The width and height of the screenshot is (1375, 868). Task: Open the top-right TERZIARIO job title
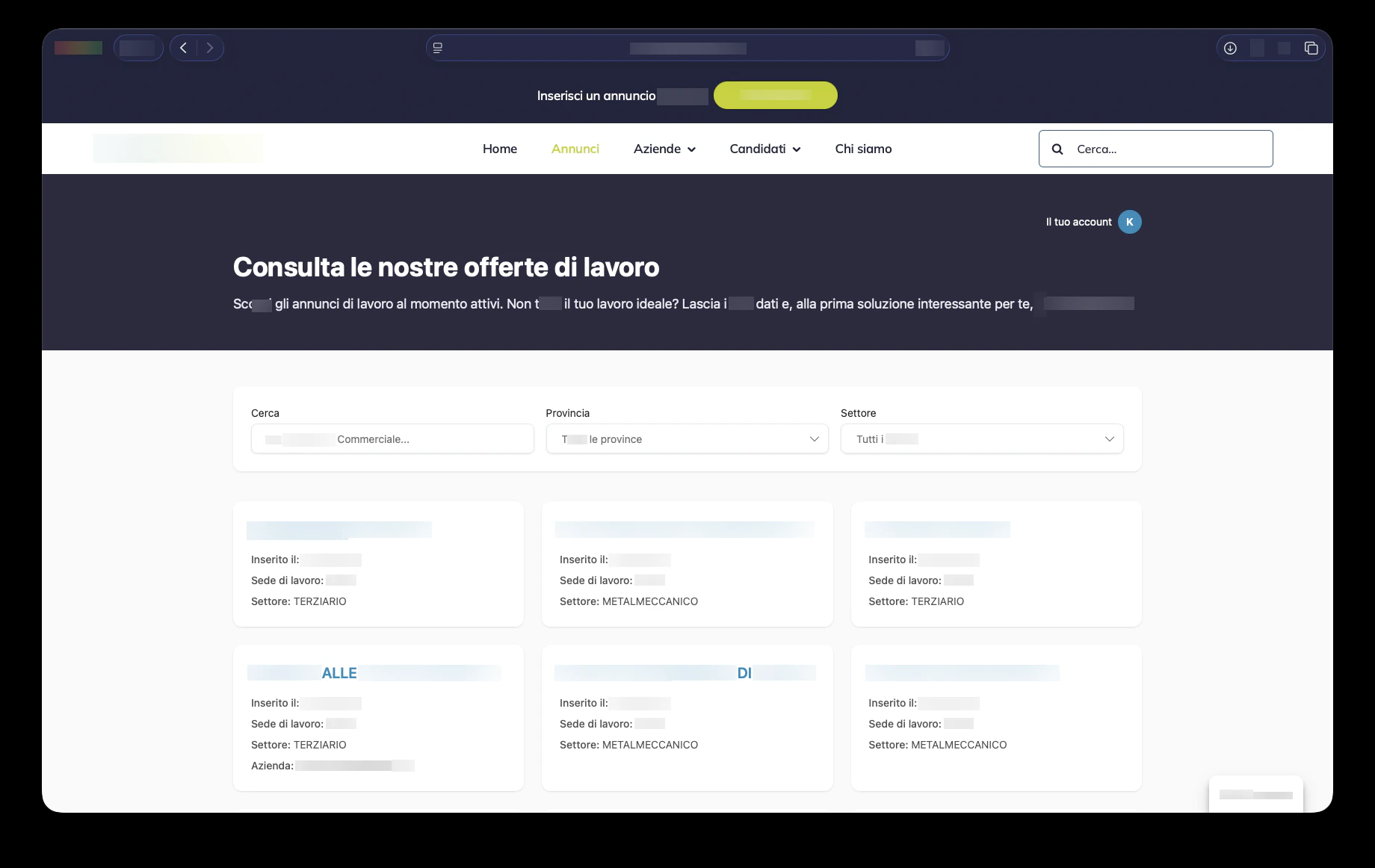(937, 530)
